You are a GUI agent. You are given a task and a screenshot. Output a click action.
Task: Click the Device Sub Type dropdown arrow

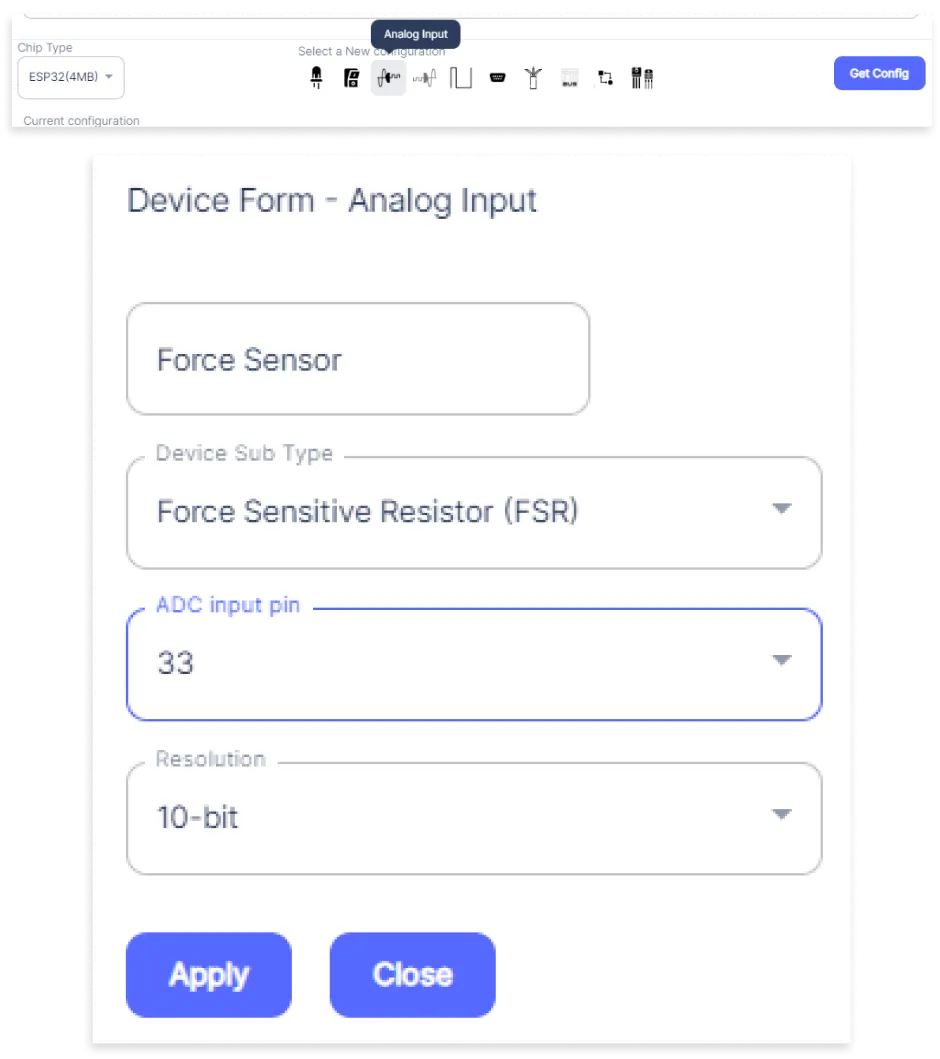[x=781, y=508]
